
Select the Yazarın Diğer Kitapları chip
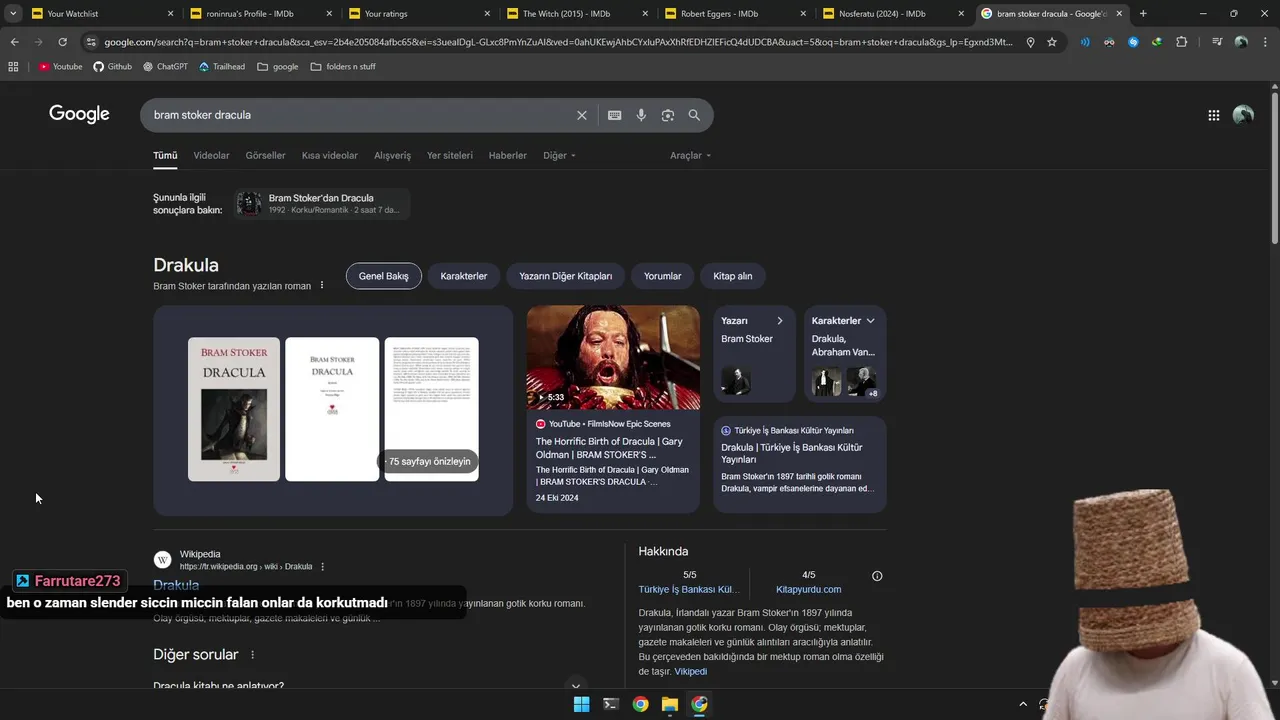566,276
